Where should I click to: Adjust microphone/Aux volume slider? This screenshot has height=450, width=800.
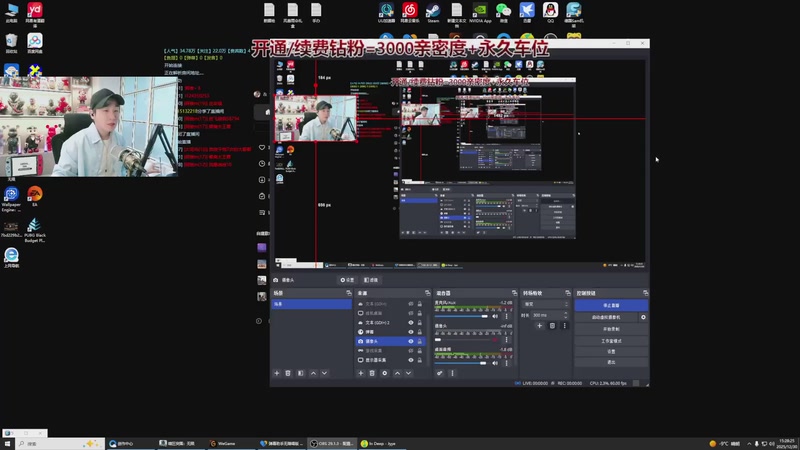coord(461,316)
